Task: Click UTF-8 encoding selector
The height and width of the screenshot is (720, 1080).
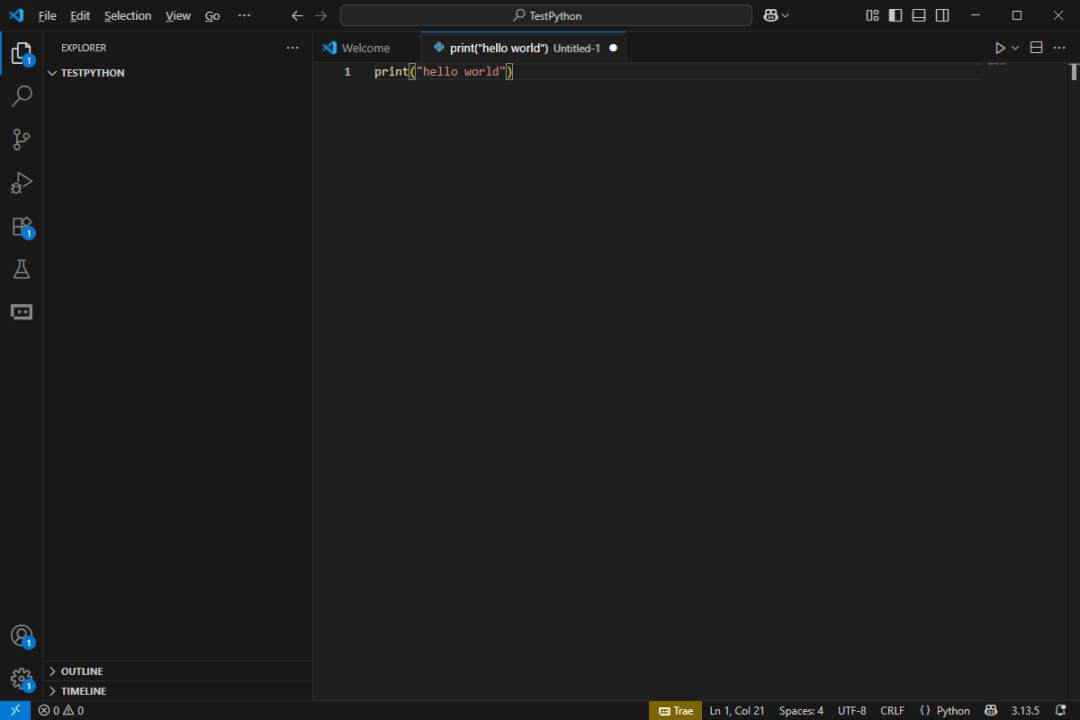Action: point(851,710)
